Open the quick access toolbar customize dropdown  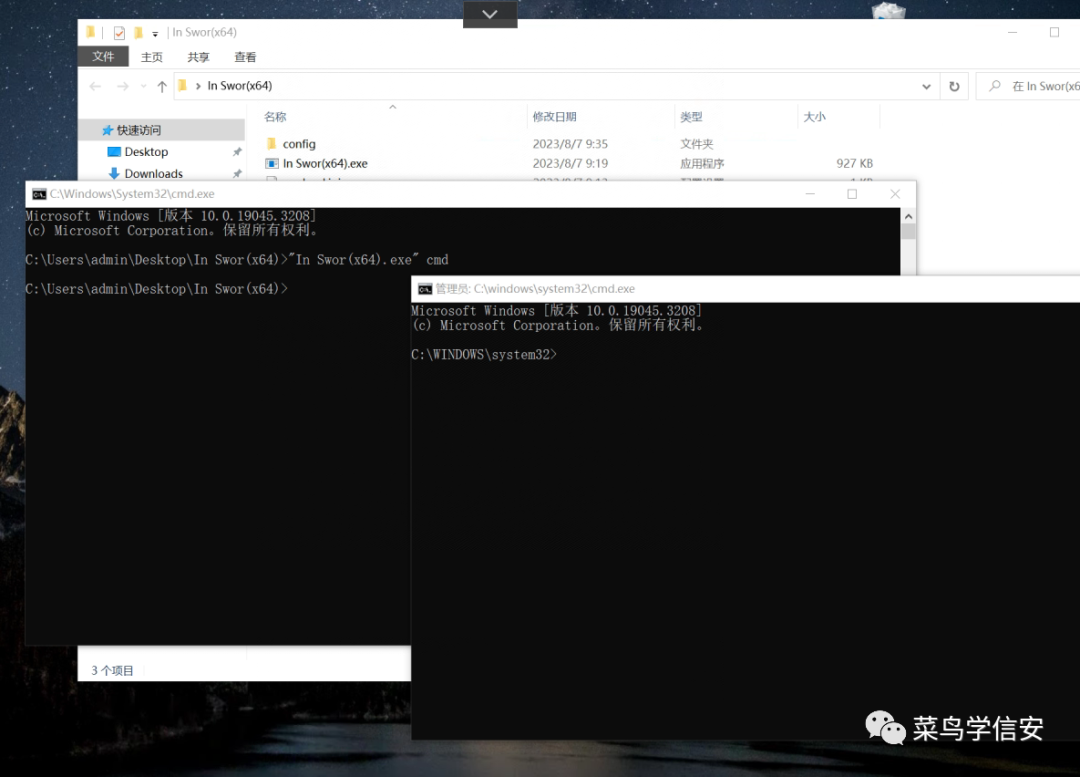point(155,33)
